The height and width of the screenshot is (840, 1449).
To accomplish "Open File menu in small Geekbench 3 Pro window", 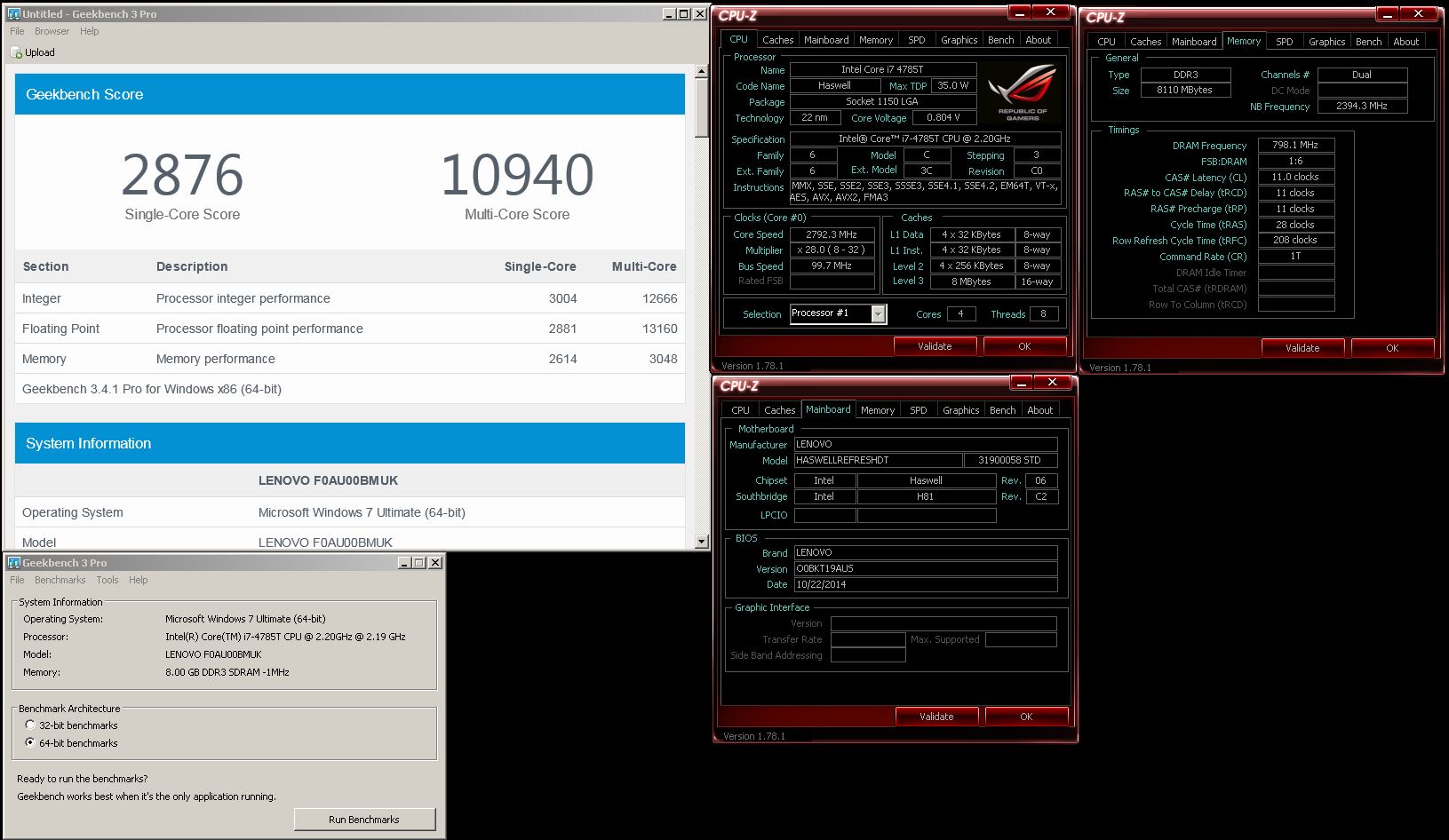I will (x=17, y=580).
